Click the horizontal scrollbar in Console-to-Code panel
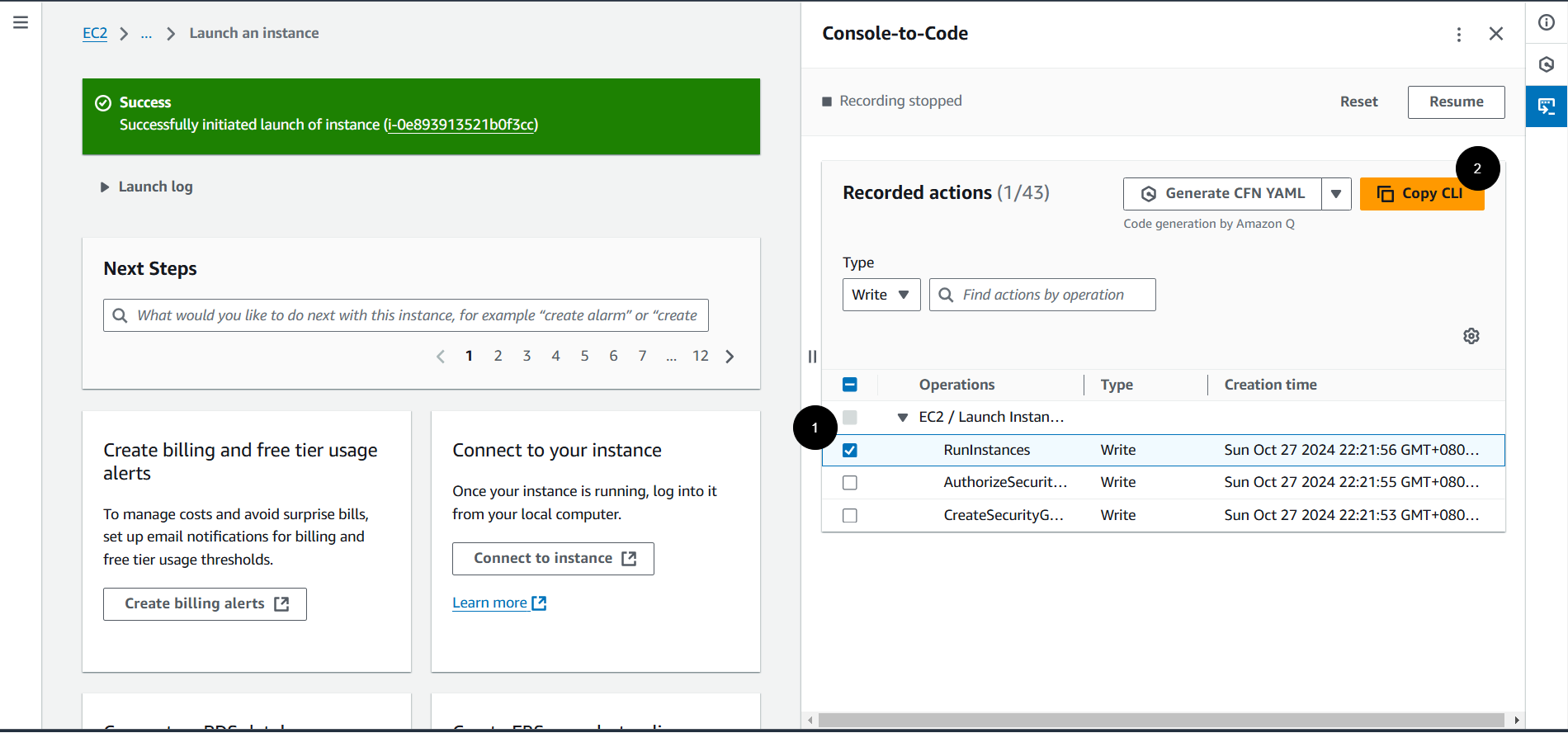 1162,720
